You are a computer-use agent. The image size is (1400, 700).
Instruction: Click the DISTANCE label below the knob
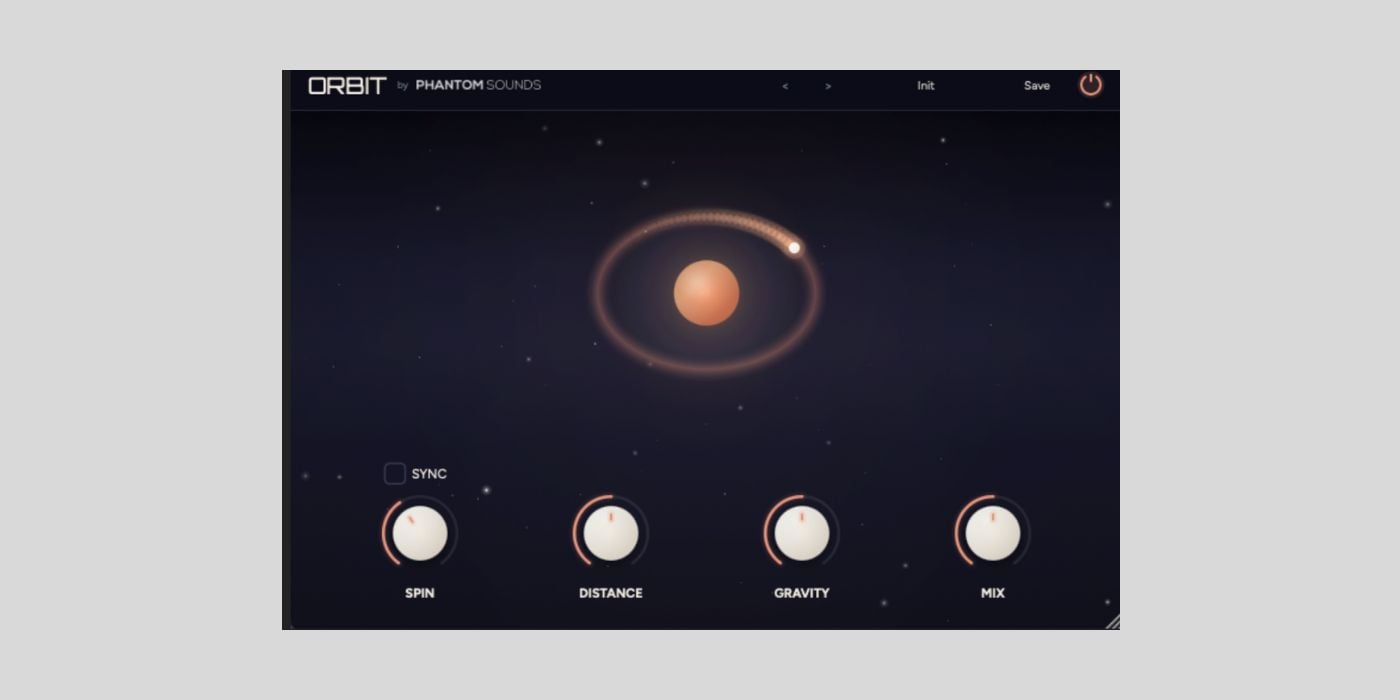pyautogui.click(x=611, y=593)
